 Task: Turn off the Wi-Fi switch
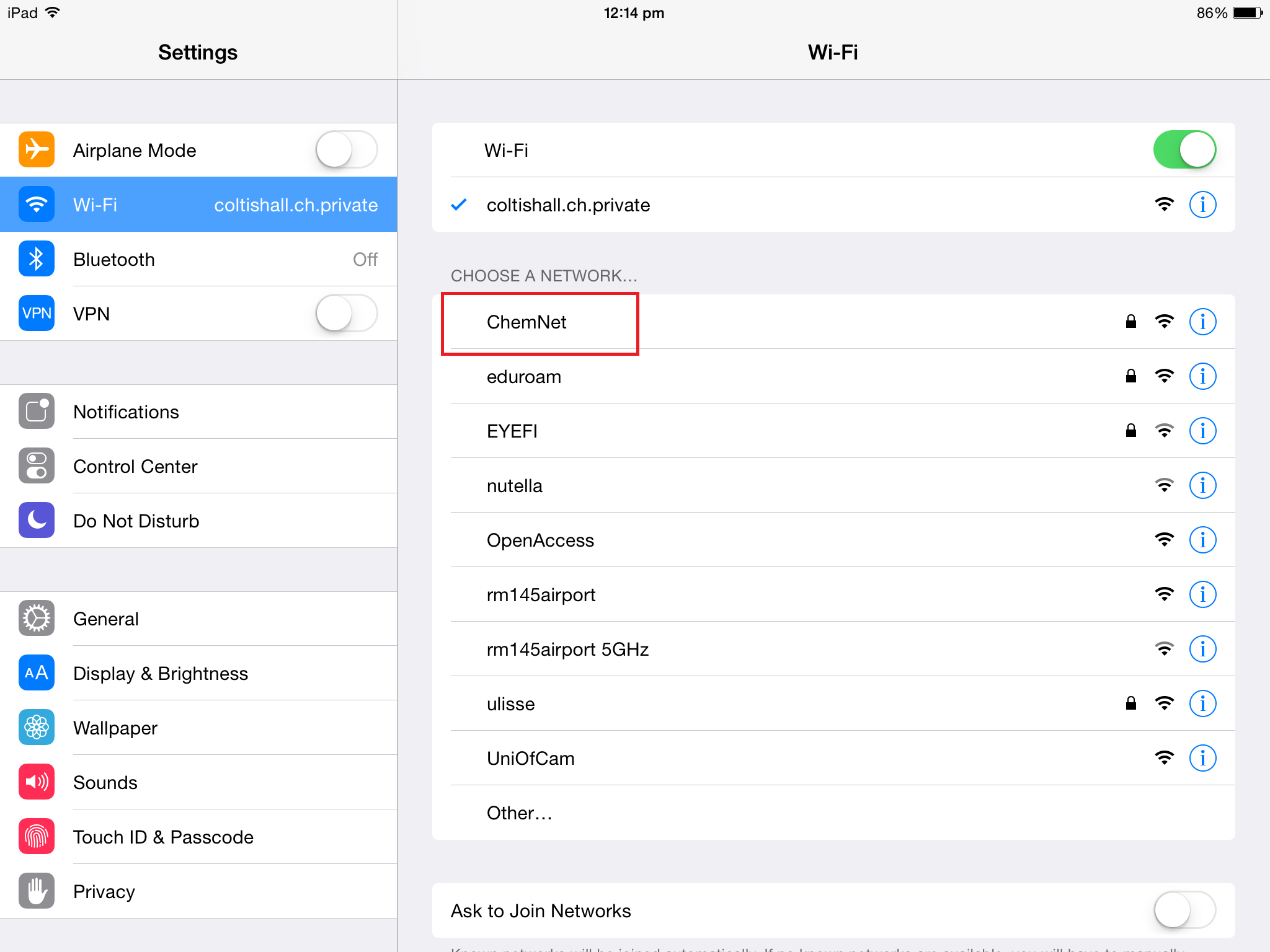(x=1184, y=150)
